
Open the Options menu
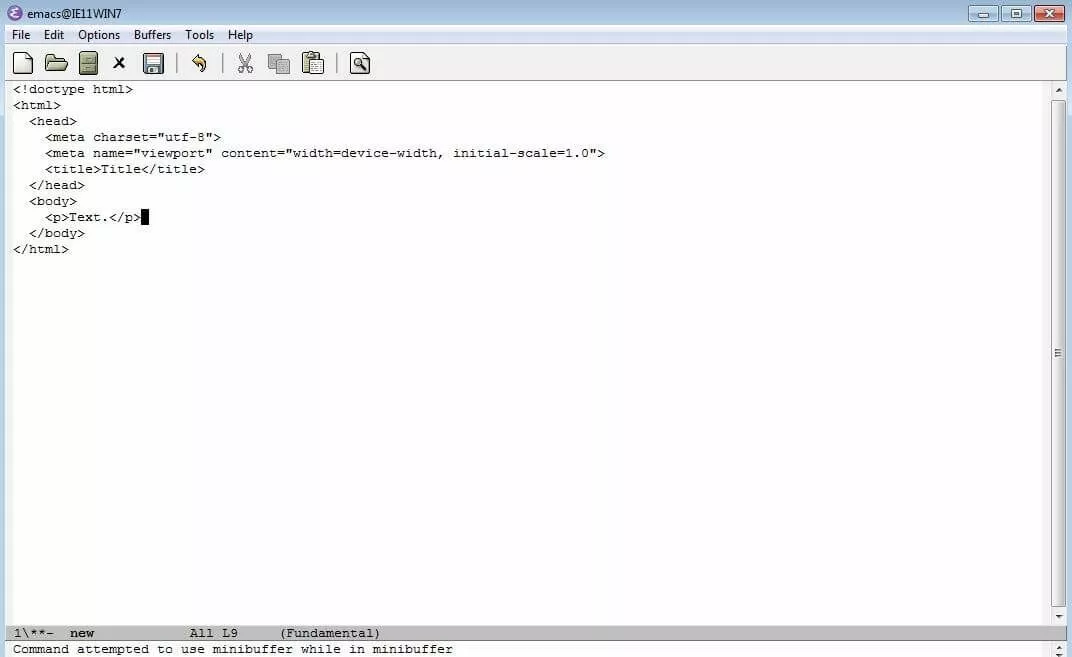coord(99,35)
